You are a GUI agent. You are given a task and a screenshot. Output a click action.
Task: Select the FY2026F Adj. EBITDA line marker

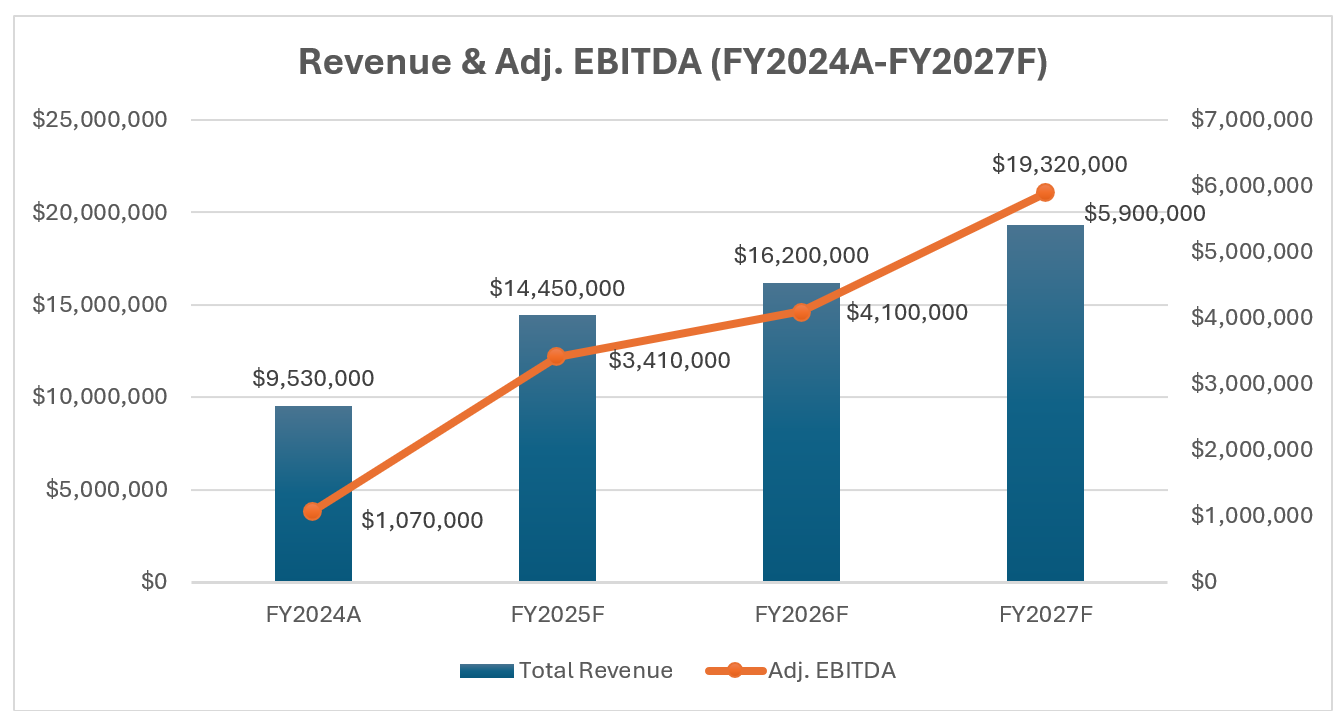tap(801, 312)
